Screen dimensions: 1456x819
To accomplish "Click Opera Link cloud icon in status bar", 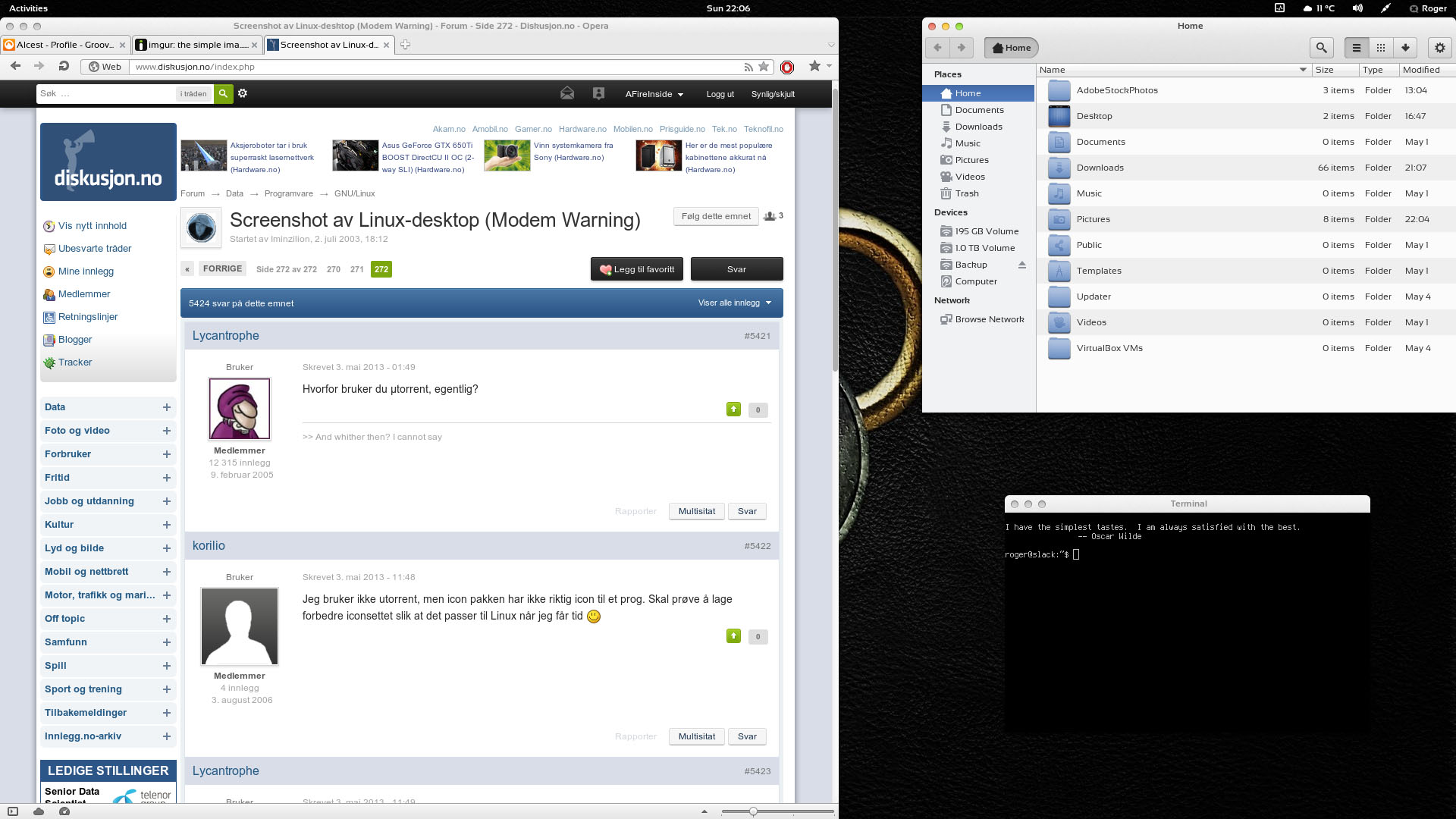I will point(39,811).
